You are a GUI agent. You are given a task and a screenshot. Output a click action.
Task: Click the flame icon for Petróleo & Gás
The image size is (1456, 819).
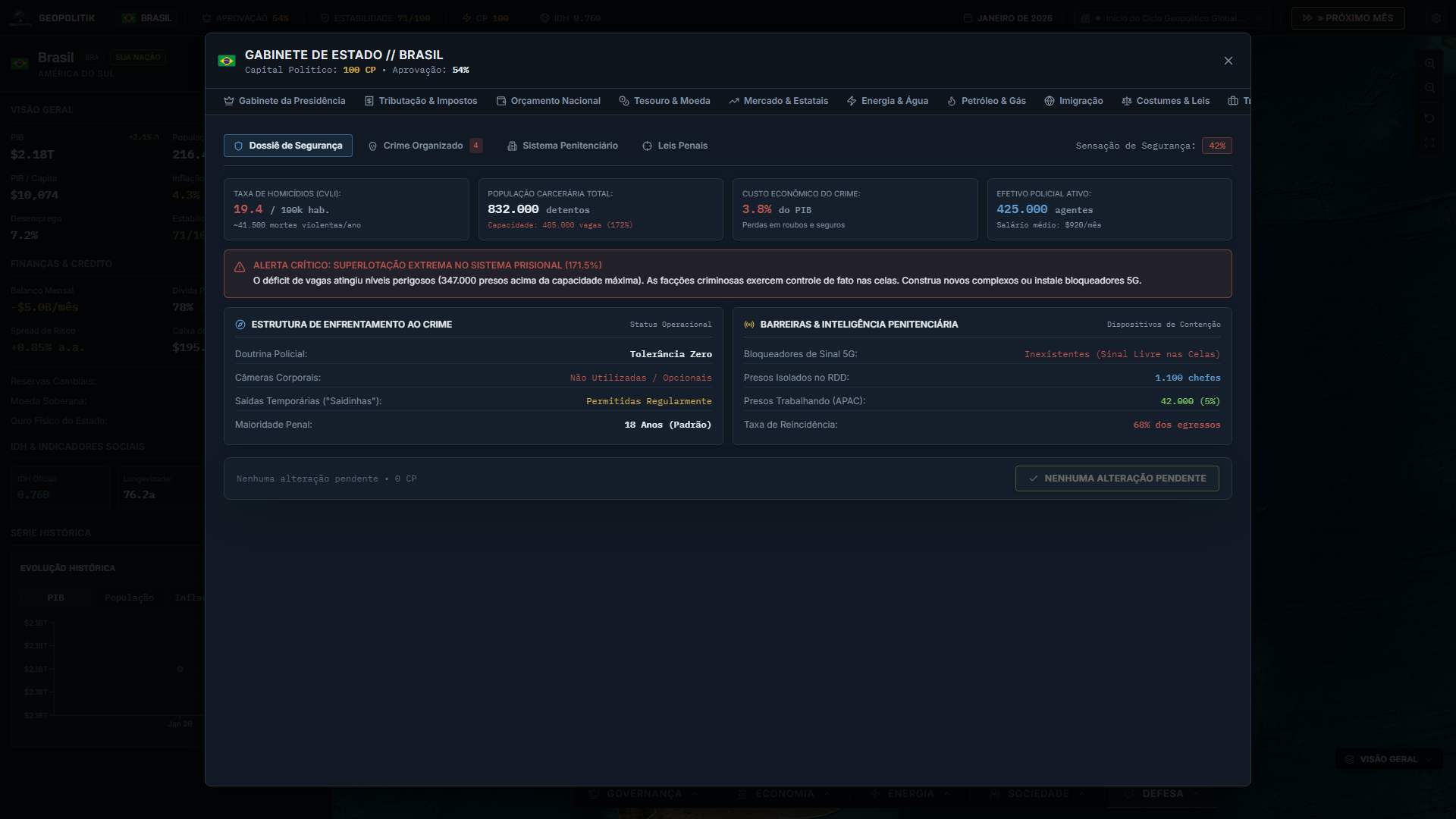[x=952, y=101]
